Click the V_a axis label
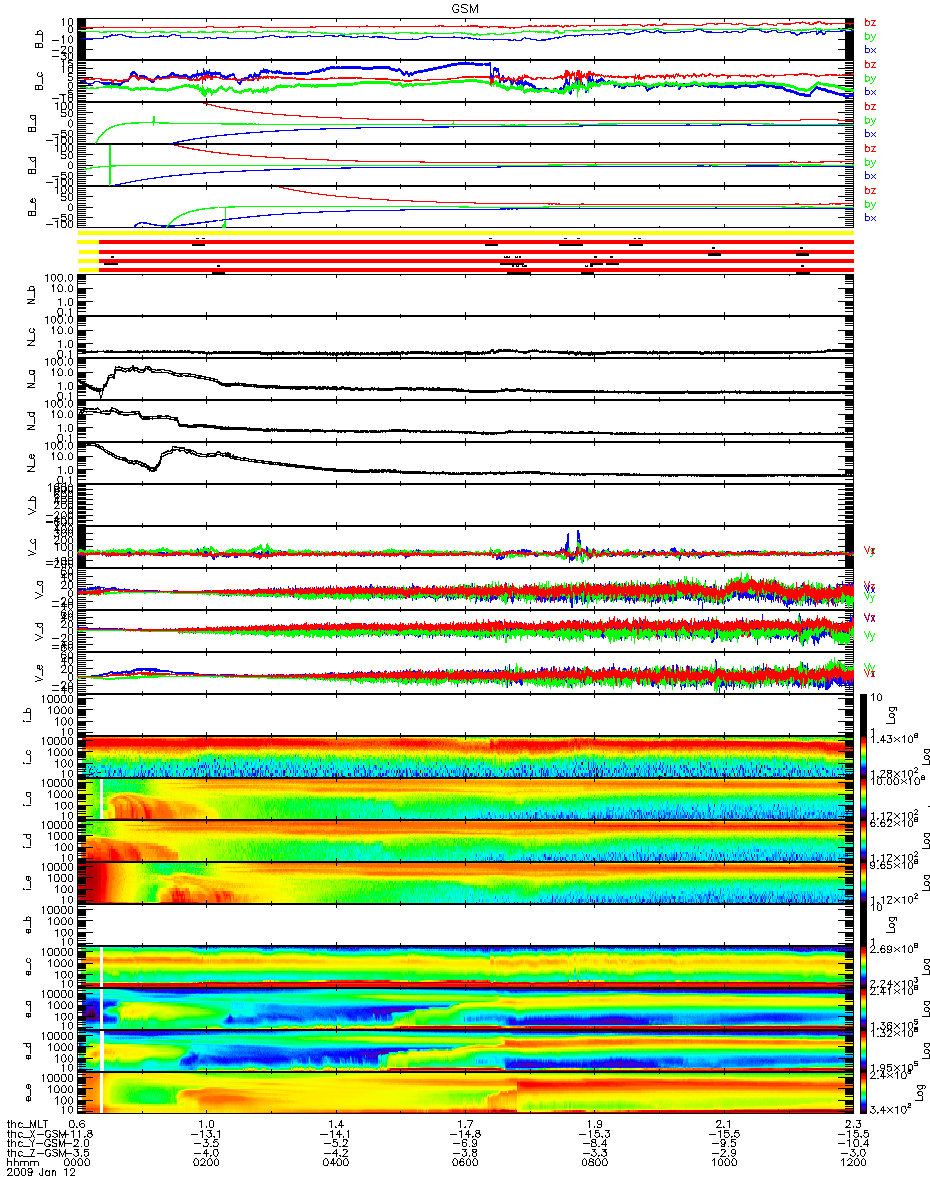The image size is (930, 1200). click(40, 589)
